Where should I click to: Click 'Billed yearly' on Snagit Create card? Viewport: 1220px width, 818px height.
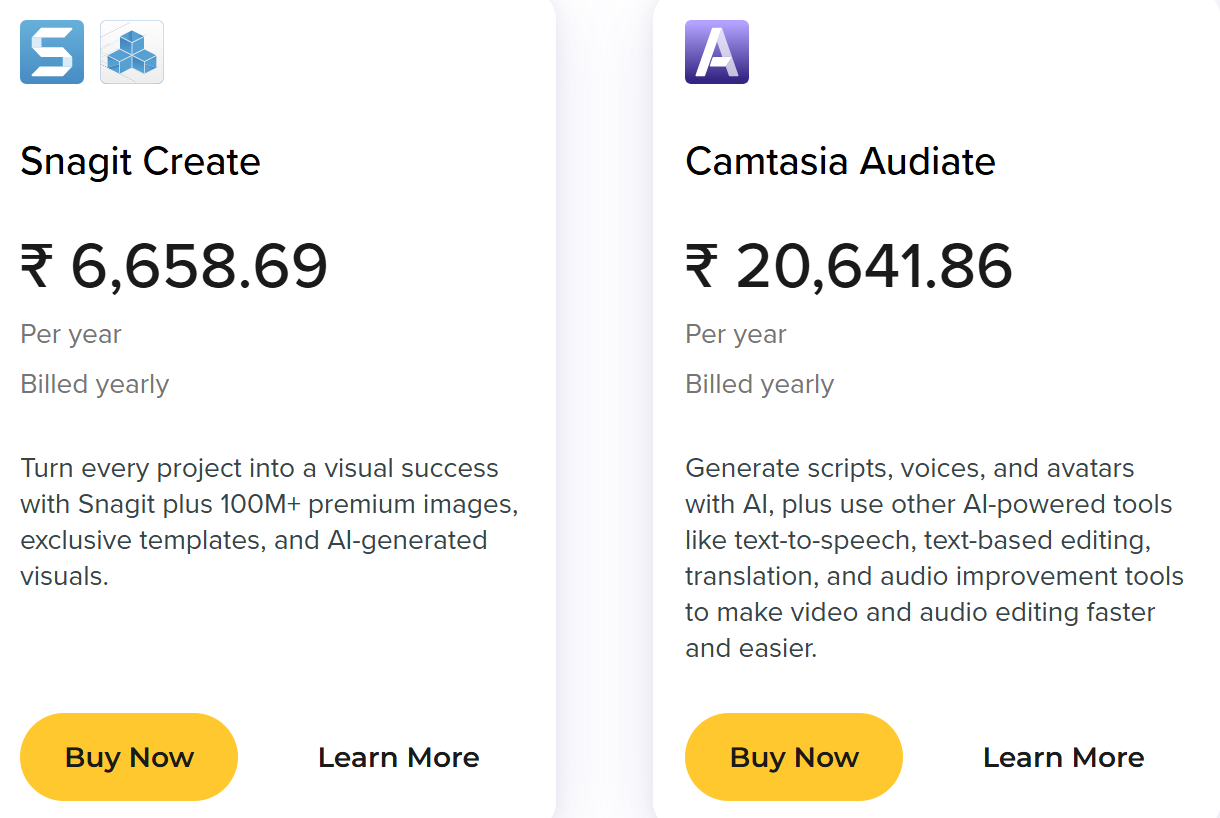pos(95,384)
